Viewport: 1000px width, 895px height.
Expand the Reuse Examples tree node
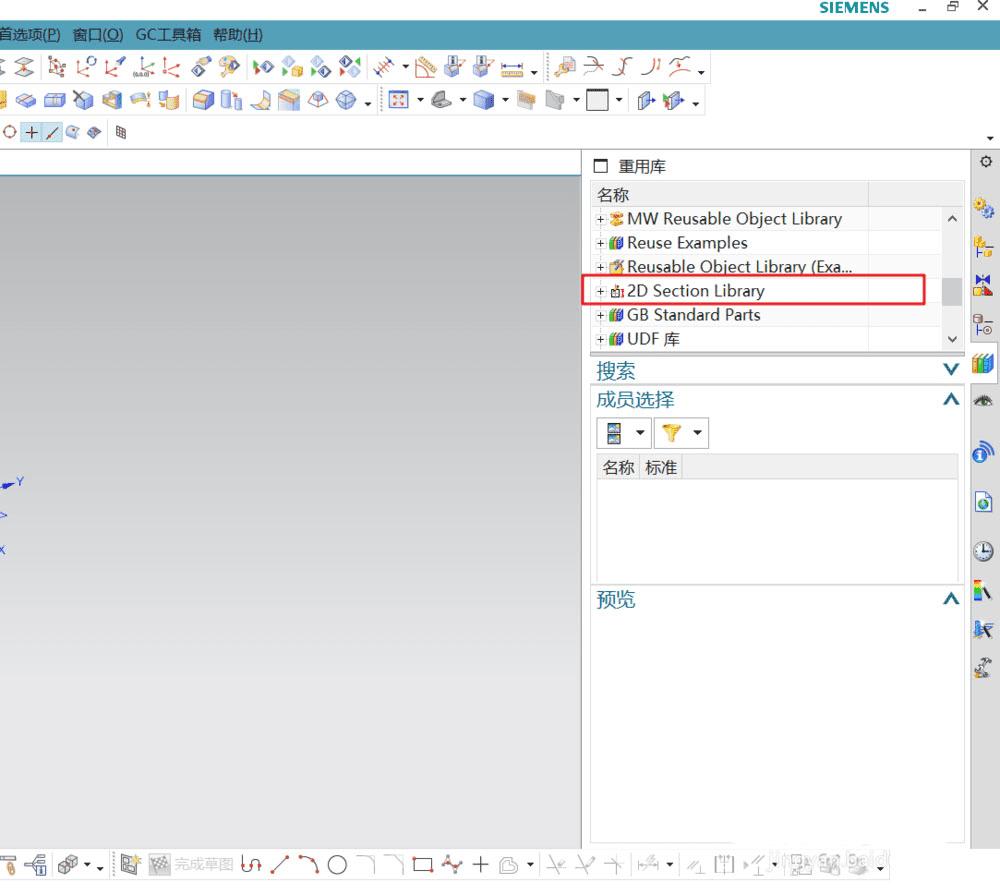(600, 244)
